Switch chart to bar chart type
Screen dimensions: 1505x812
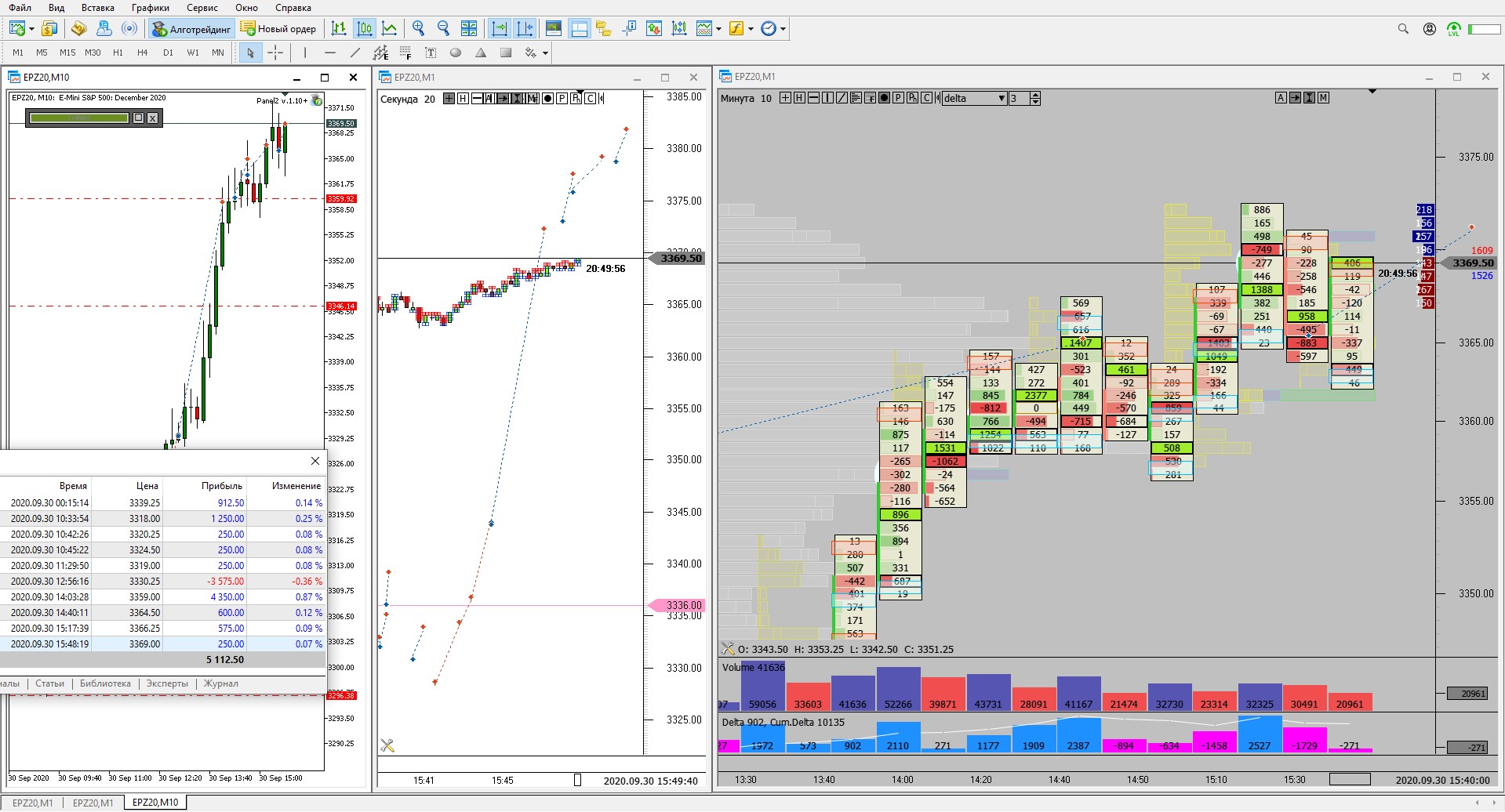coord(339,29)
